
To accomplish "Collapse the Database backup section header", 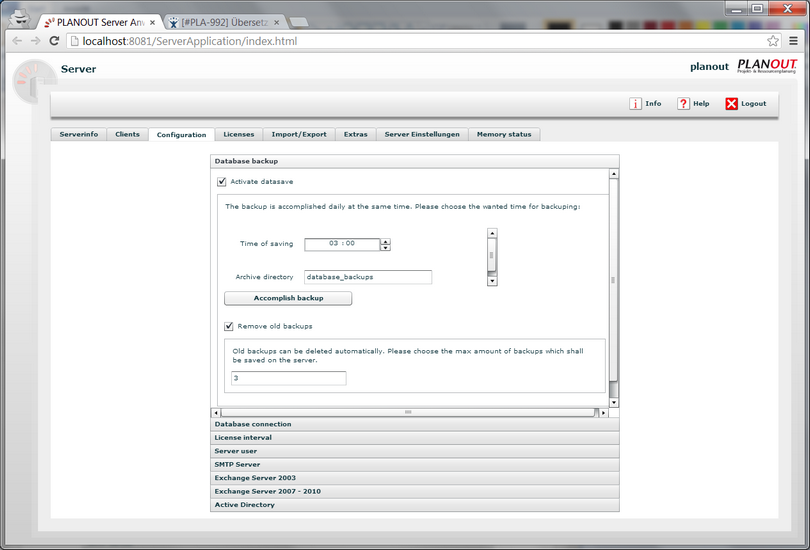I will click(x=415, y=161).
